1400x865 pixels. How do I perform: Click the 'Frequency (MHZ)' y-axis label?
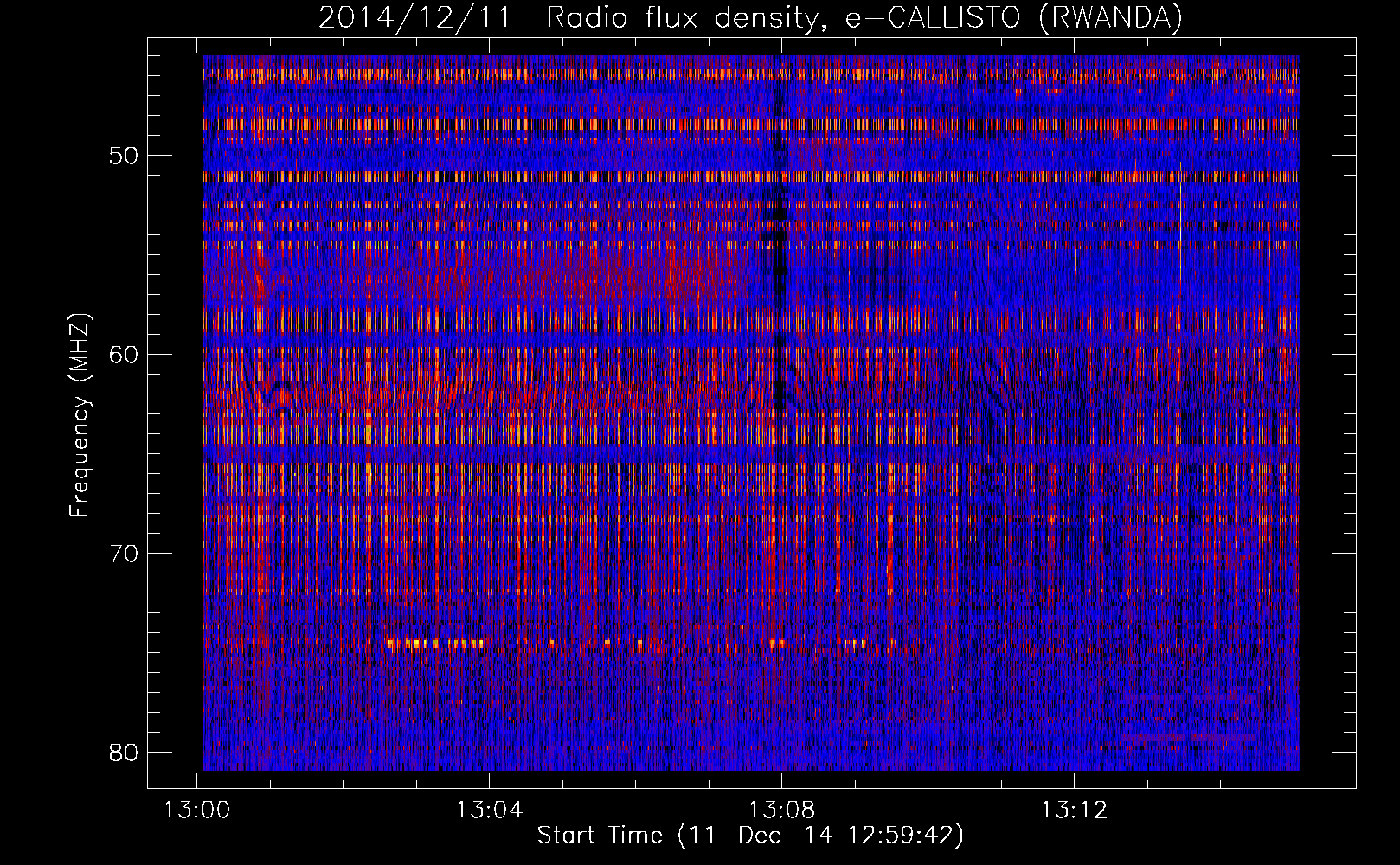tap(80, 415)
